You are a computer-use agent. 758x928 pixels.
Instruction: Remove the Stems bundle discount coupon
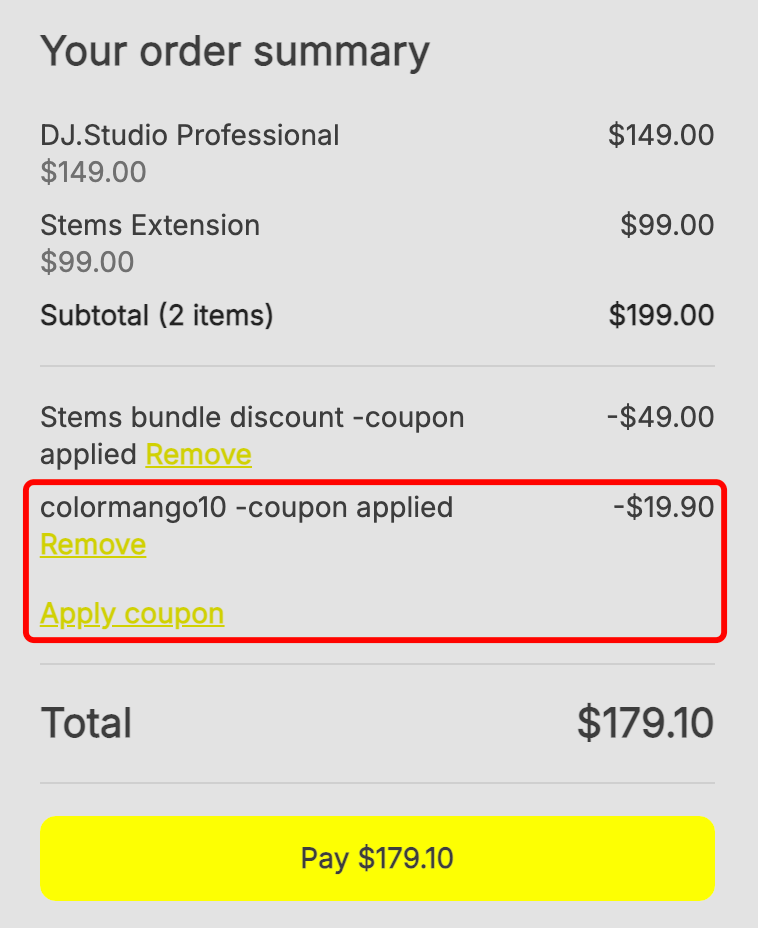pos(198,455)
